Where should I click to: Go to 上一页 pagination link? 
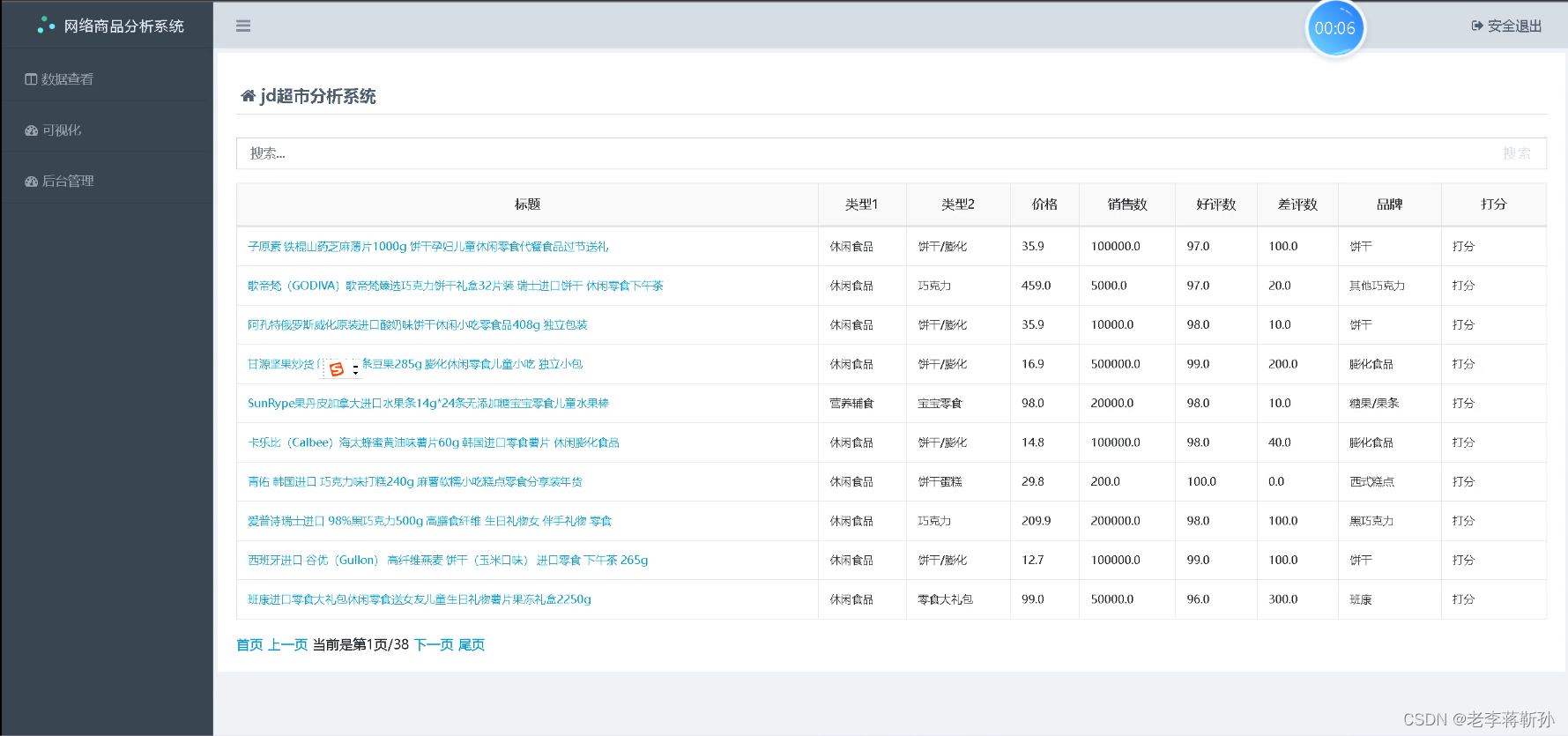click(287, 645)
